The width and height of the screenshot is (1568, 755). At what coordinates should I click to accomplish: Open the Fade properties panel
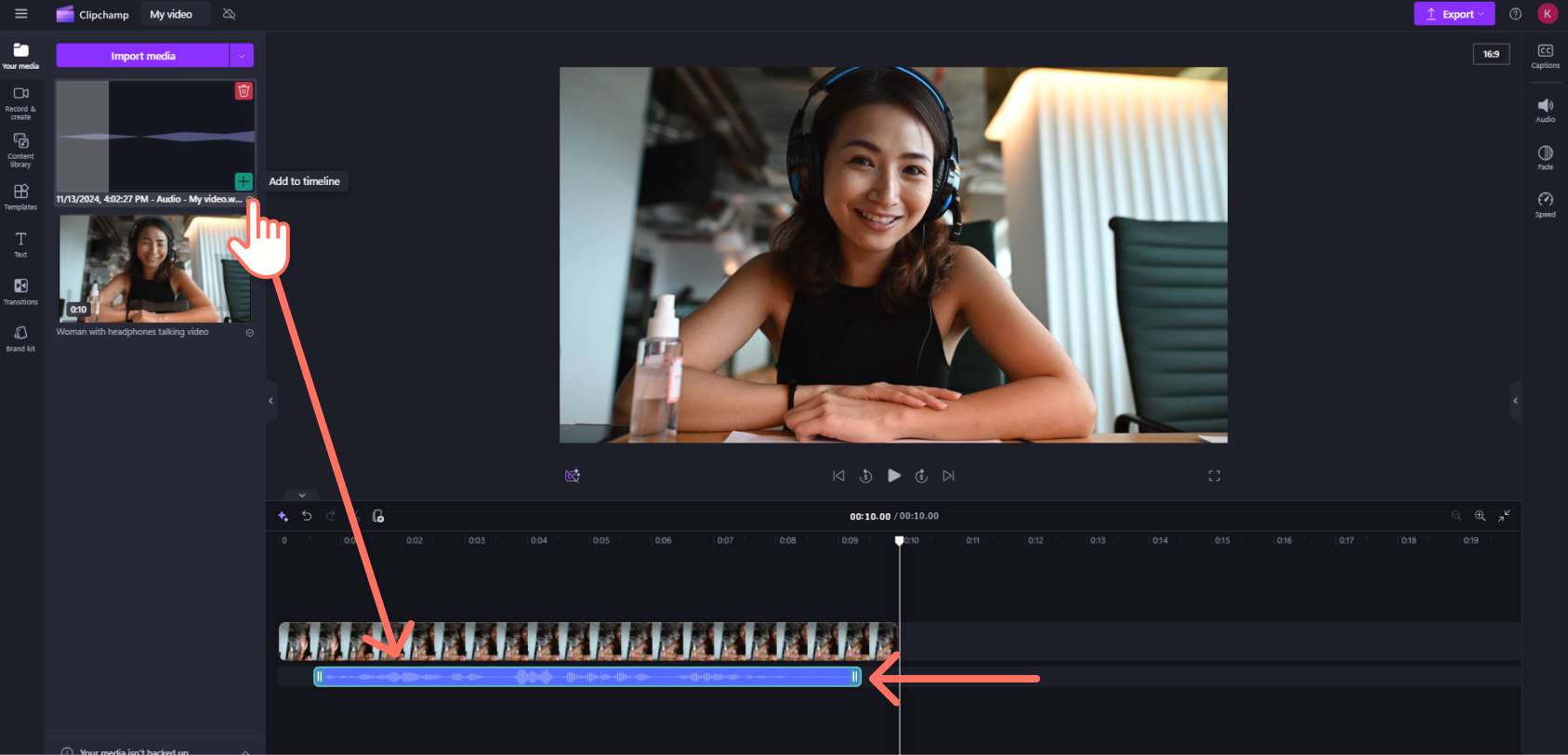tap(1546, 157)
